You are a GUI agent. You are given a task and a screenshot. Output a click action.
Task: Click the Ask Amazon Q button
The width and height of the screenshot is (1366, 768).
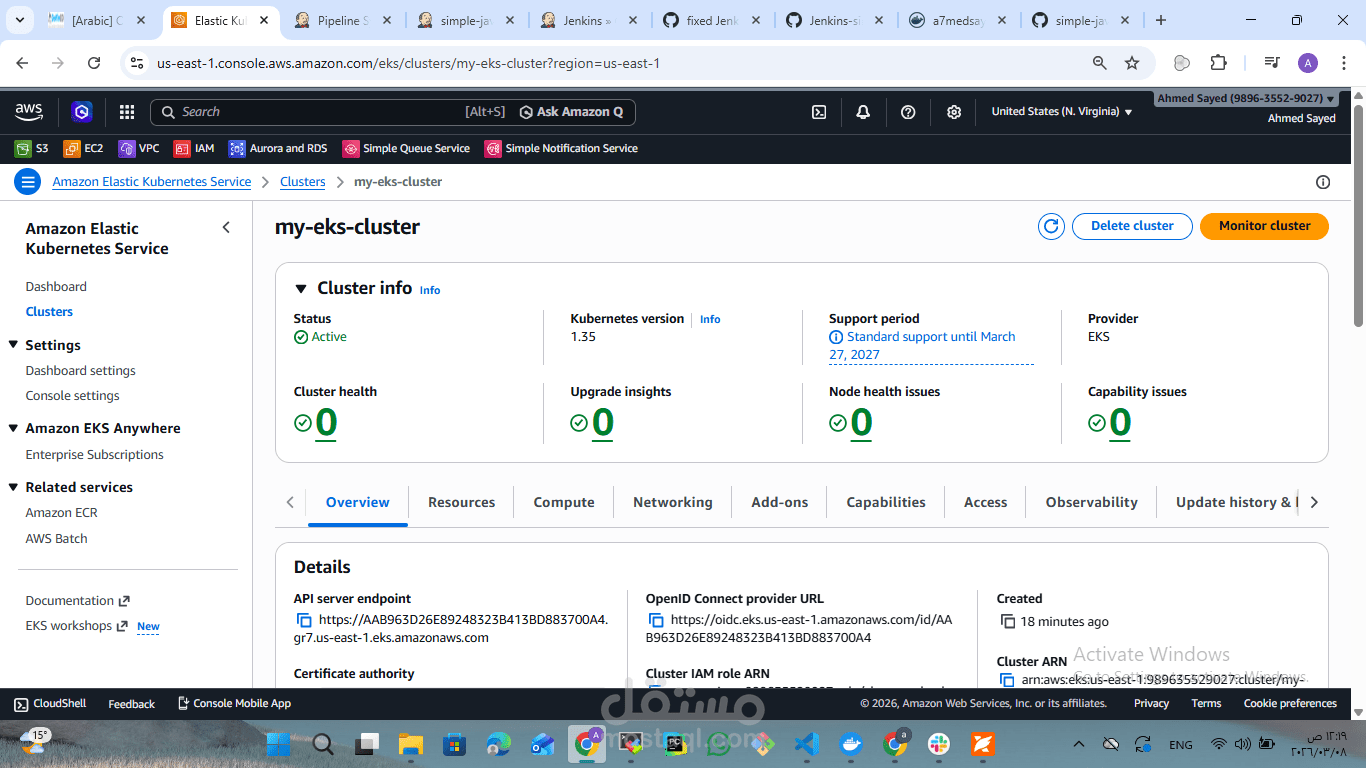[572, 112]
